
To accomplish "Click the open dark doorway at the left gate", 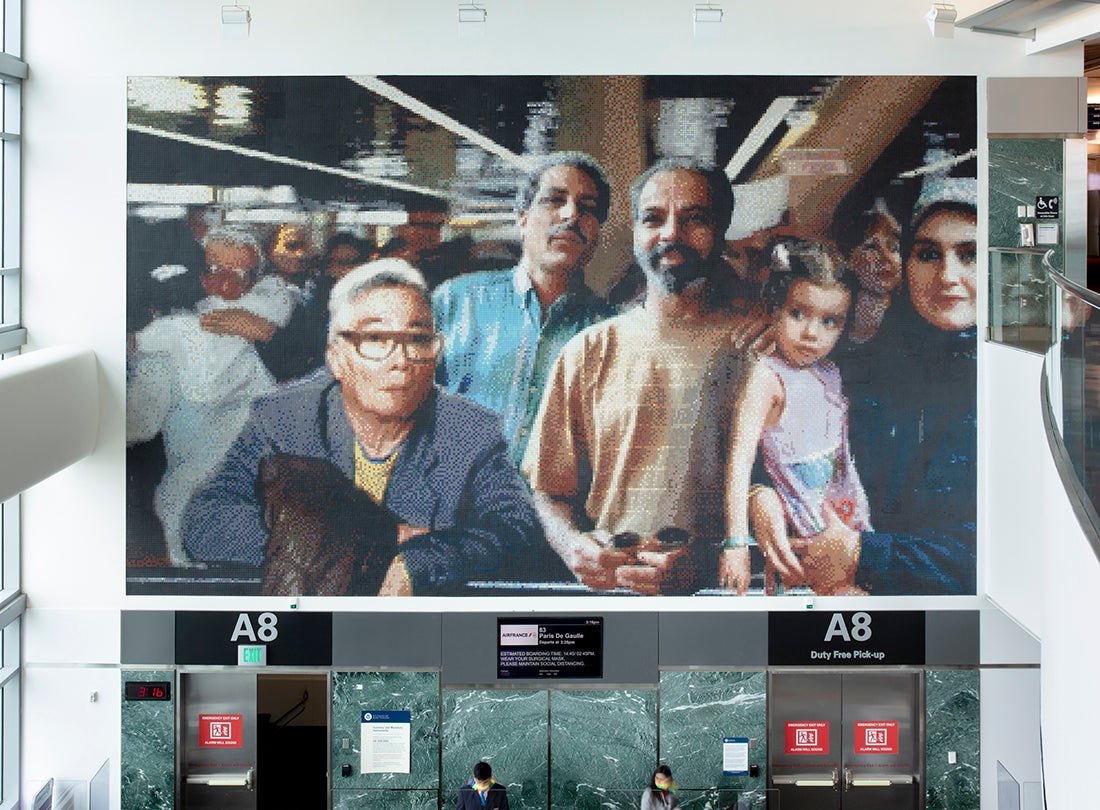I will [x=292, y=740].
